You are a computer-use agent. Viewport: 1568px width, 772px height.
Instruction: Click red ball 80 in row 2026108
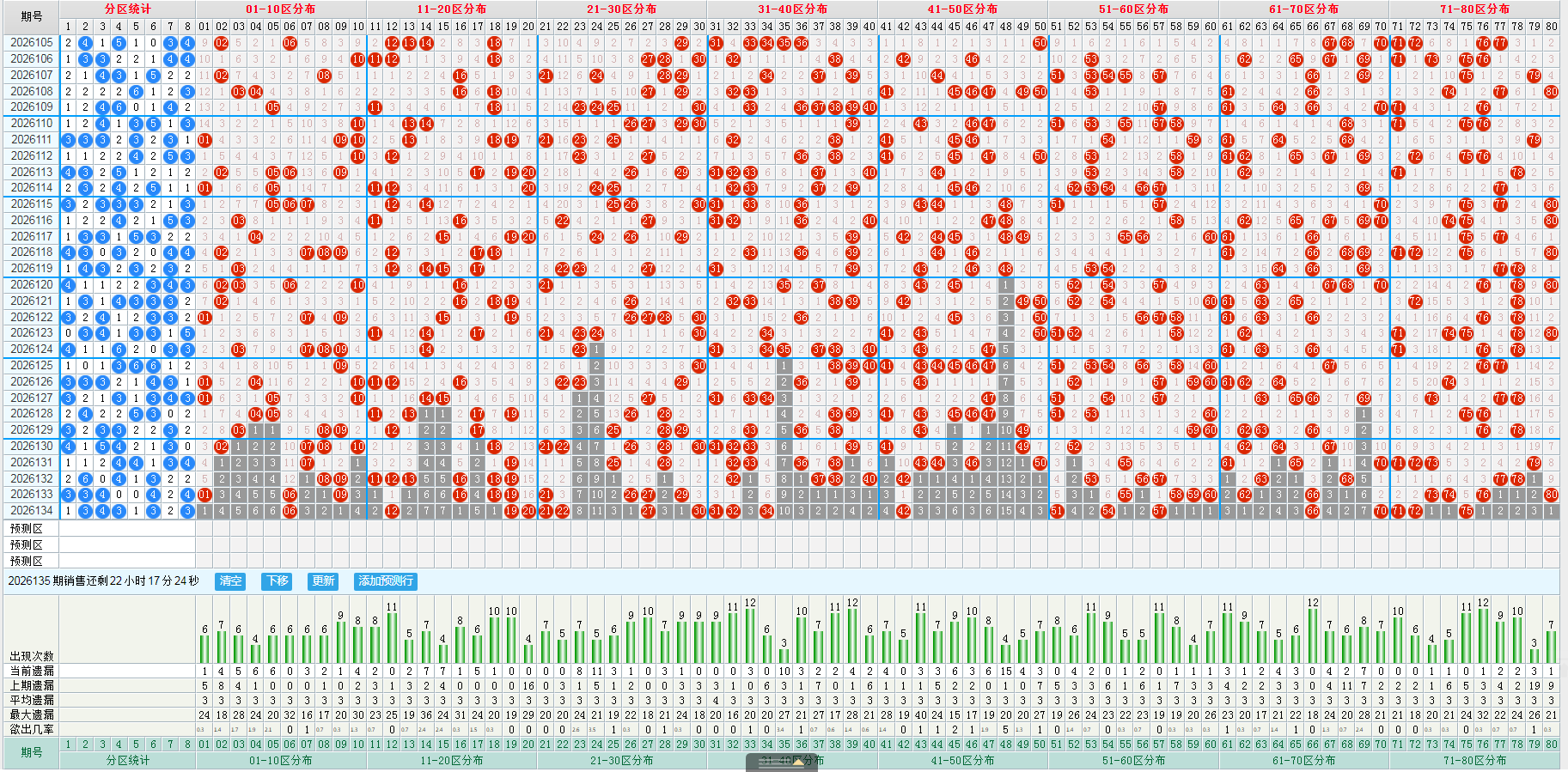[1551, 91]
